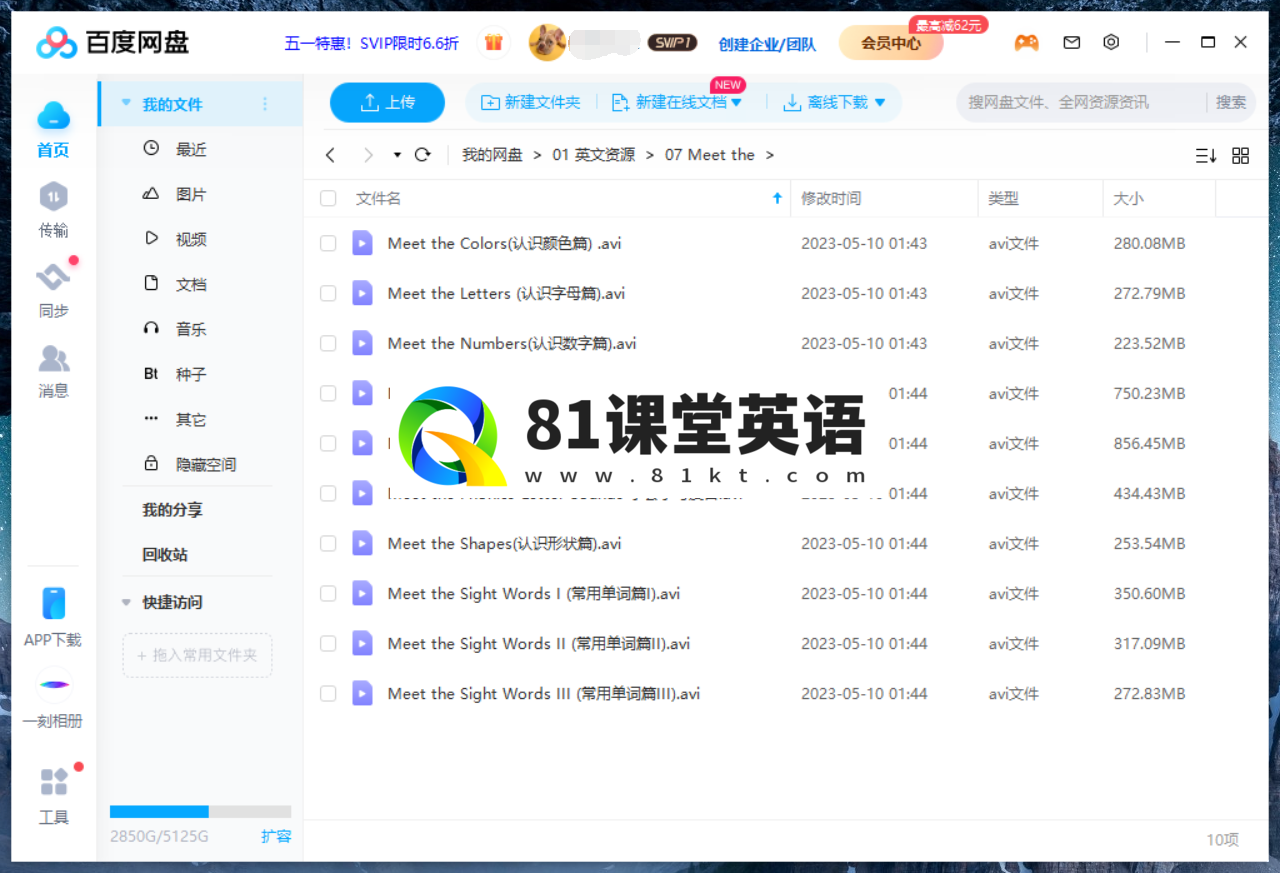Open the navigation history dropdown arrow
Image resolution: width=1280 pixels, height=873 pixels.
(x=397, y=155)
